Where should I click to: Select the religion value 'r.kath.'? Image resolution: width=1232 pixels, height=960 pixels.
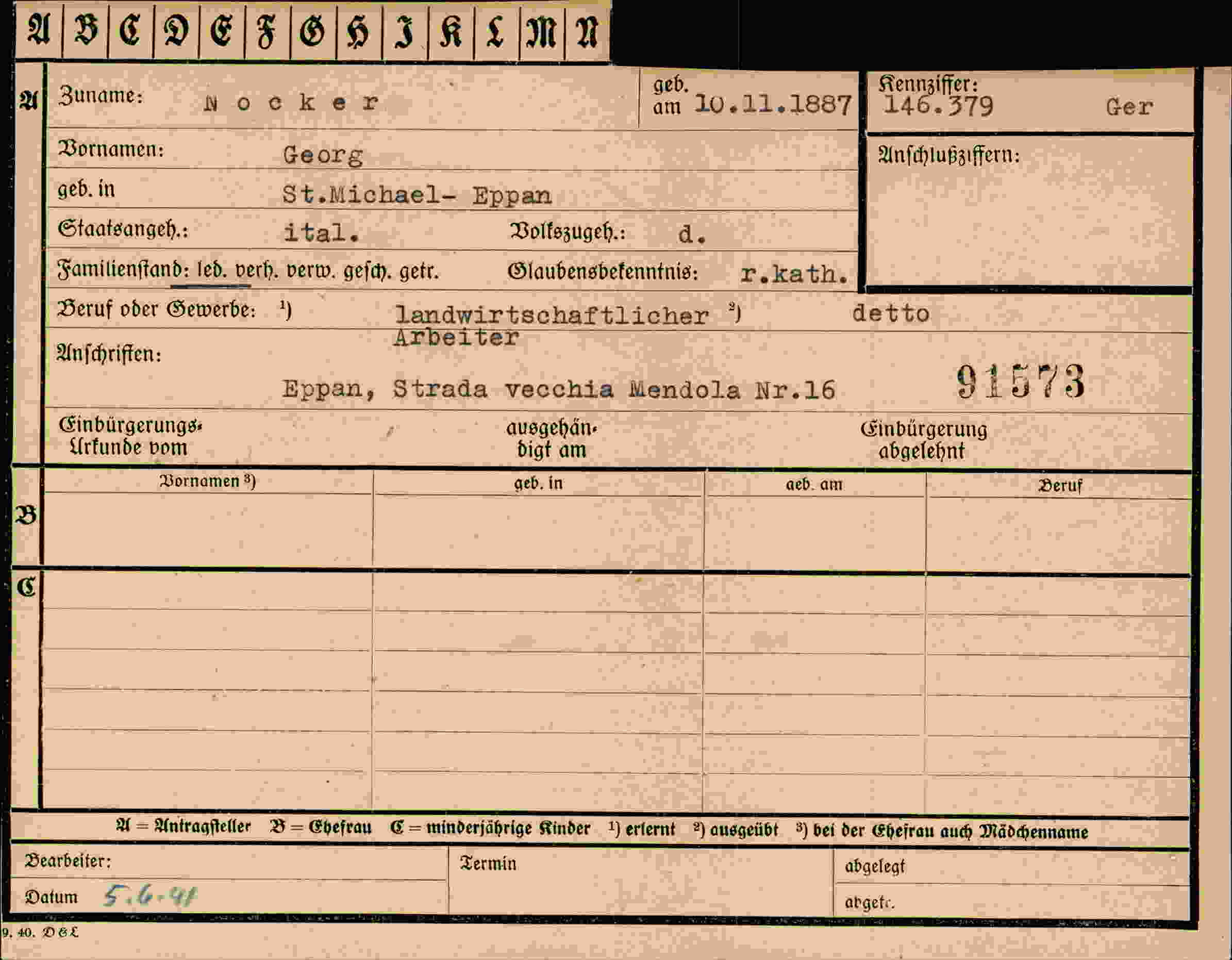point(794,274)
